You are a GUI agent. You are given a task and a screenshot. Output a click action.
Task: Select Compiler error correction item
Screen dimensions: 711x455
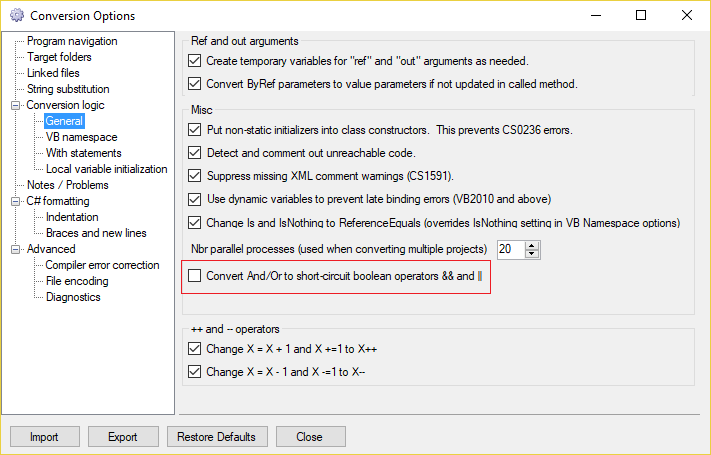pyautogui.click(x=102, y=265)
